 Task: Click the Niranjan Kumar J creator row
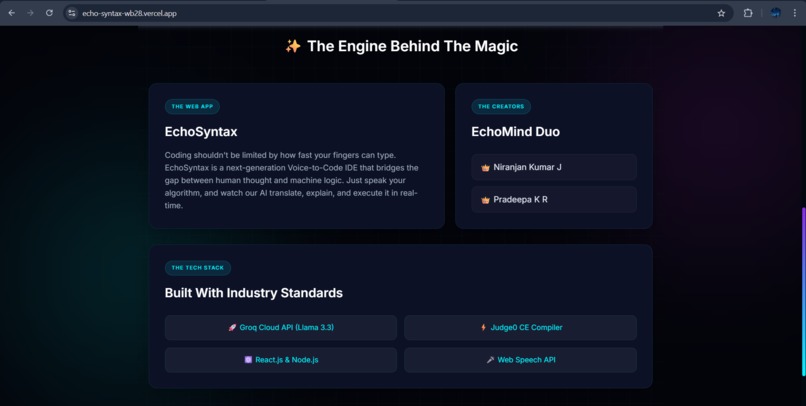(554, 167)
